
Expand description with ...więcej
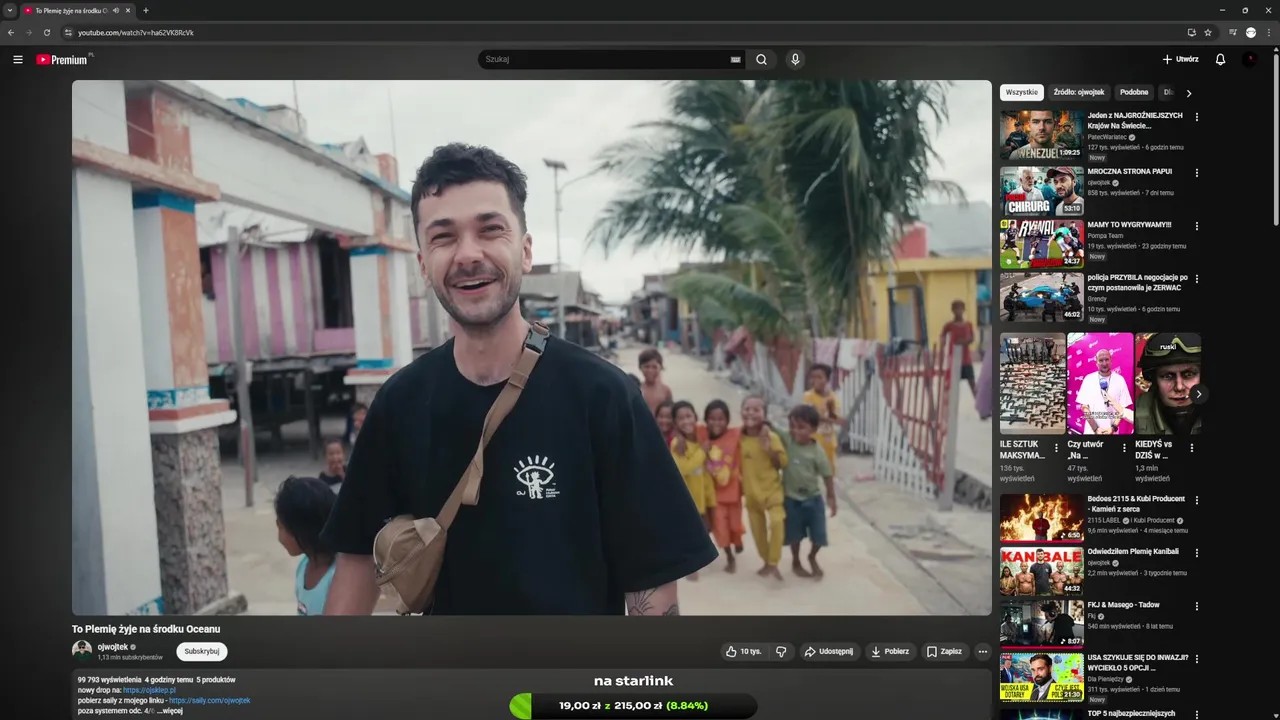click(170, 710)
